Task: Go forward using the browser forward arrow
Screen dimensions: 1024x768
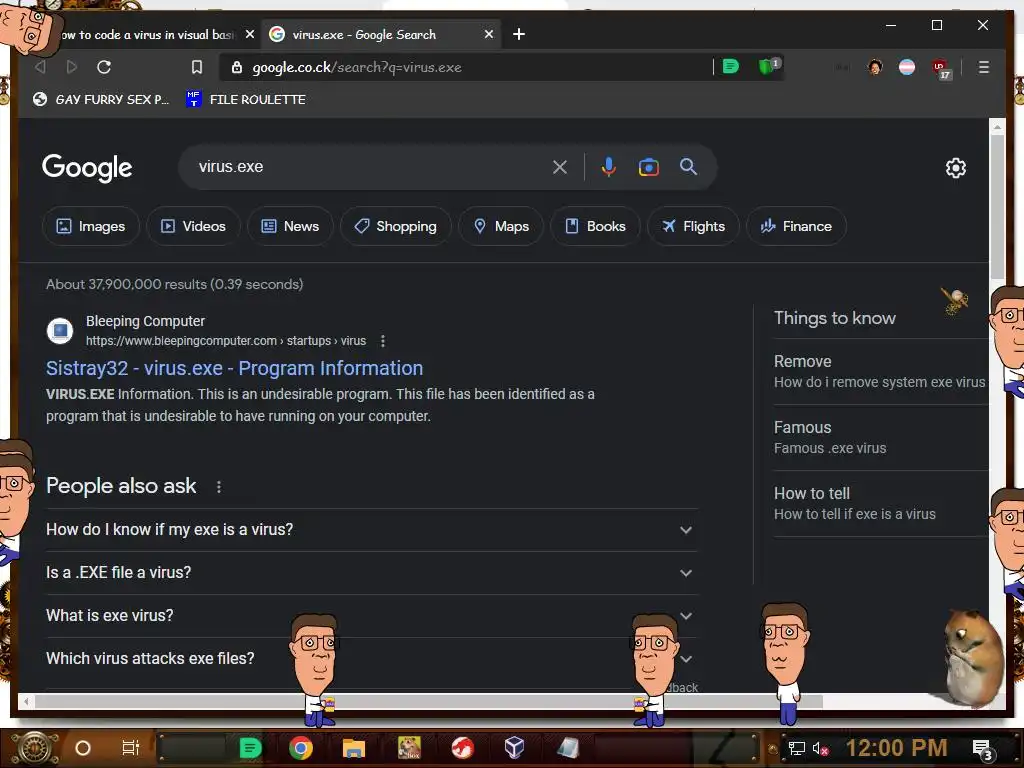Action: 72,67
